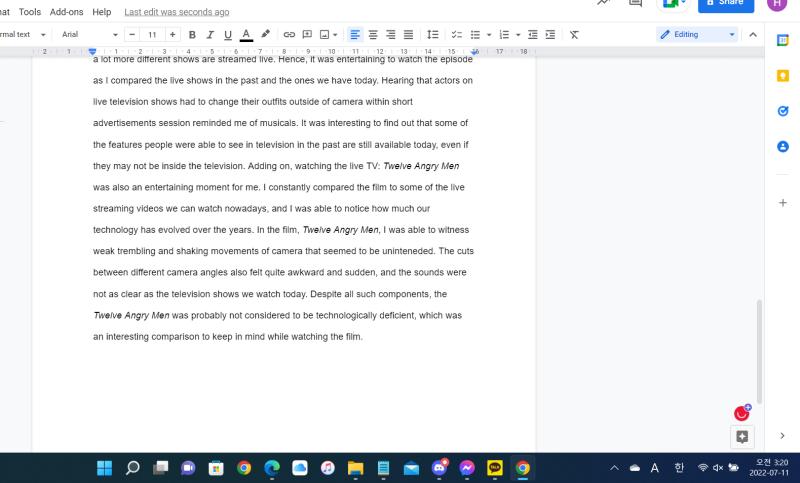
Task: Show hidden system tray icons
Action: (x=614, y=468)
